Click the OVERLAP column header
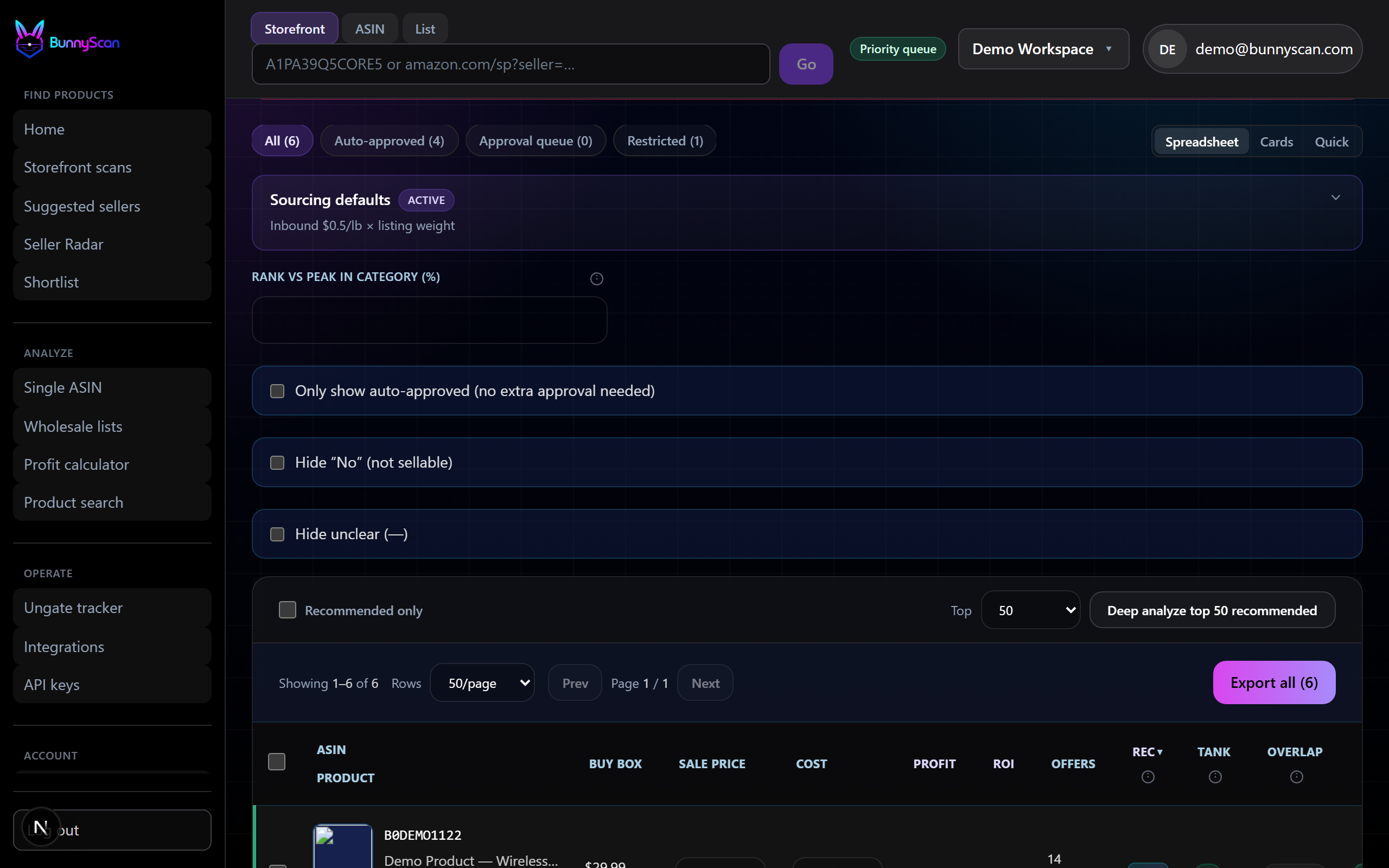The image size is (1389, 868). pyautogui.click(x=1294, y=751)
